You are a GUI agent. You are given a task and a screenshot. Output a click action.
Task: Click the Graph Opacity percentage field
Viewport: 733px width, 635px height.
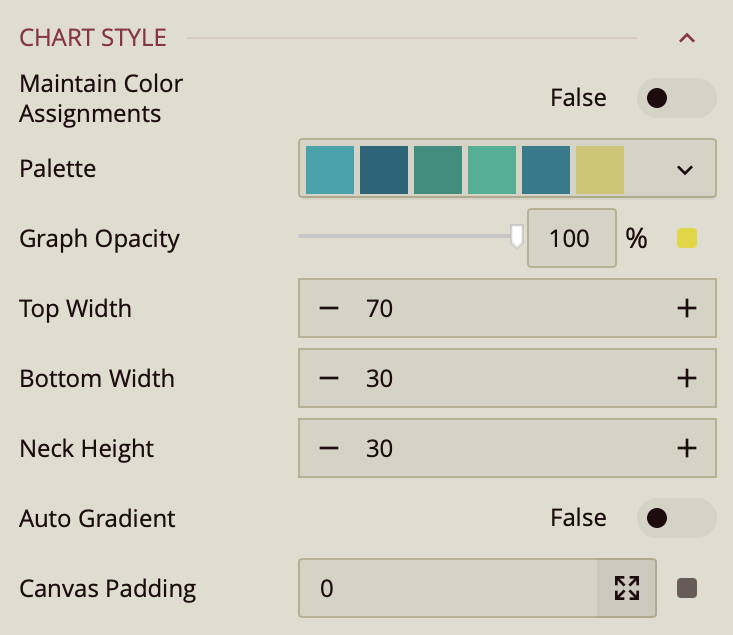pos(571,239)
